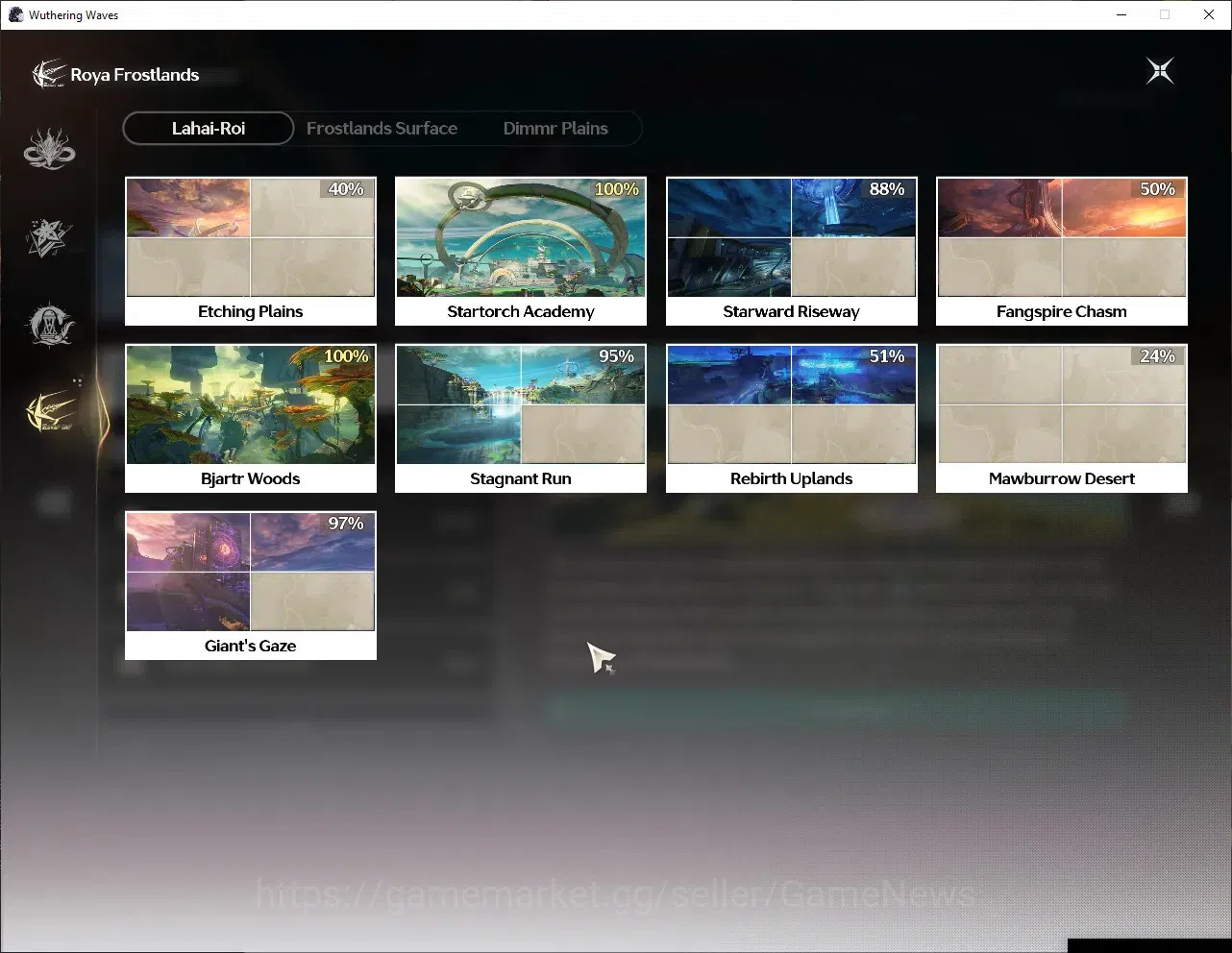This screenshot has width=1232, height=953.
Task: Open the Mawburrow Desert card
Action: point(1062,418)
